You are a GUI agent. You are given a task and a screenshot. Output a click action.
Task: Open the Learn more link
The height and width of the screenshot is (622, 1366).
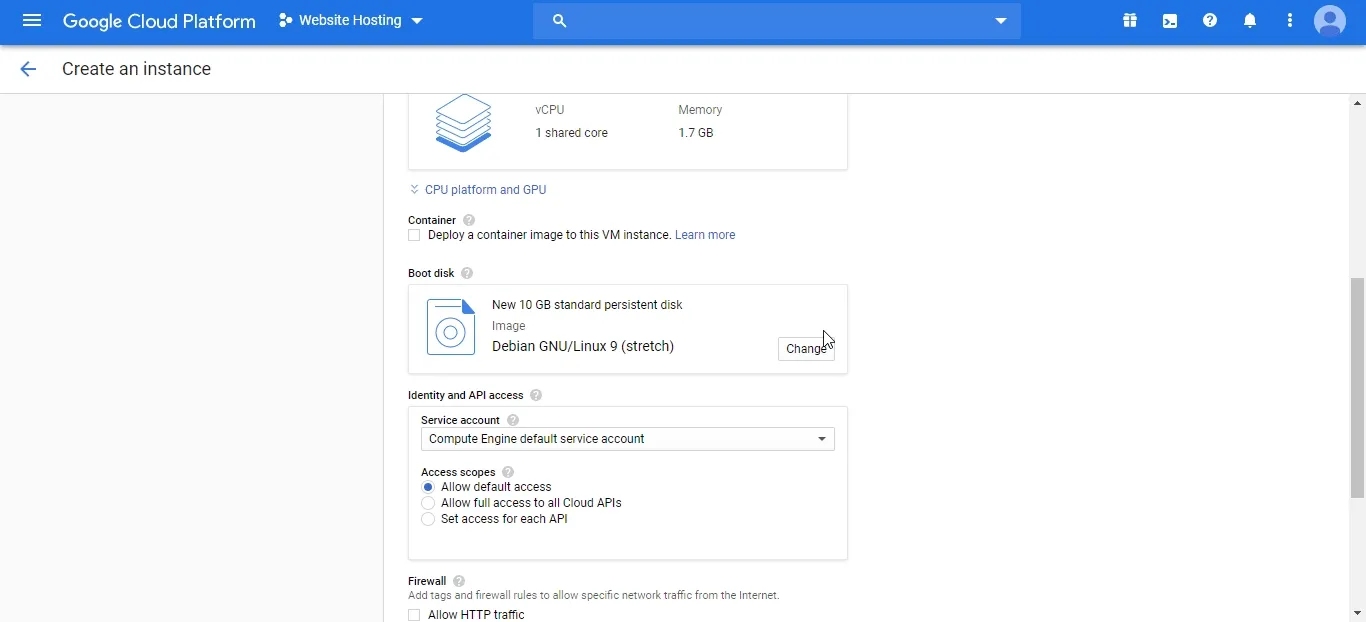click(x=705, y=236)
